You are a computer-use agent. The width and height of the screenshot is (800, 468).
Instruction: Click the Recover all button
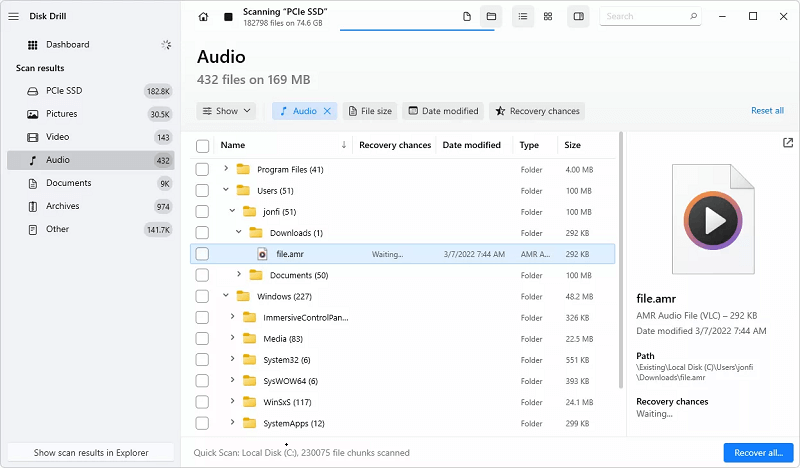point(758,453)
